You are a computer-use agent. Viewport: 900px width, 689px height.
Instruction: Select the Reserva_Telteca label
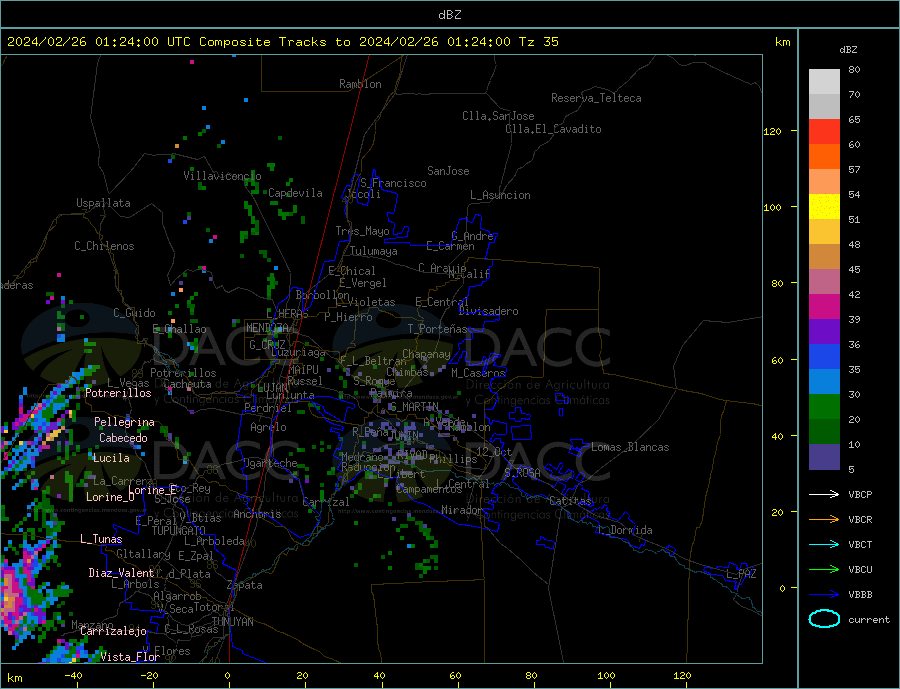(596, 98)
